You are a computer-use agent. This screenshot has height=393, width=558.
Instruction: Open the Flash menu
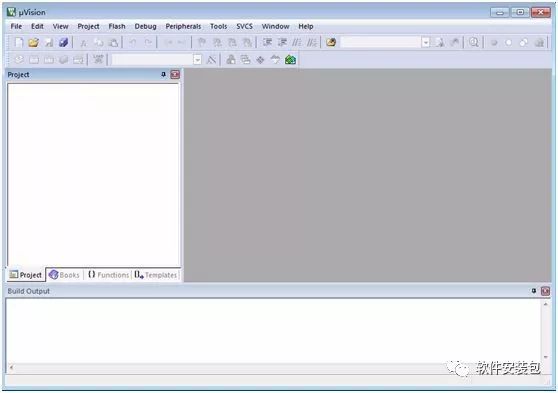pyautogui.click(x=117, y=26)
